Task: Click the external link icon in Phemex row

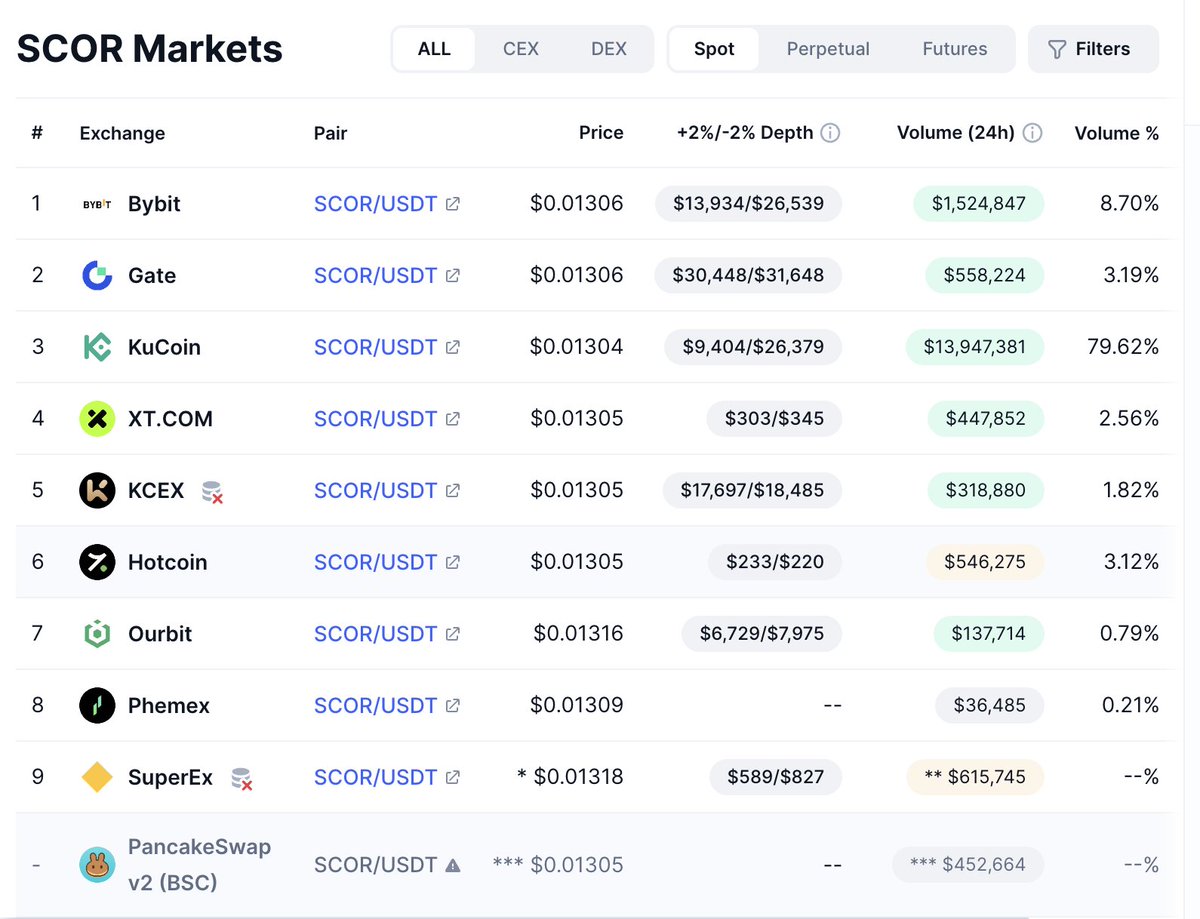Action: pyautogui.click(x=453, y=705)
